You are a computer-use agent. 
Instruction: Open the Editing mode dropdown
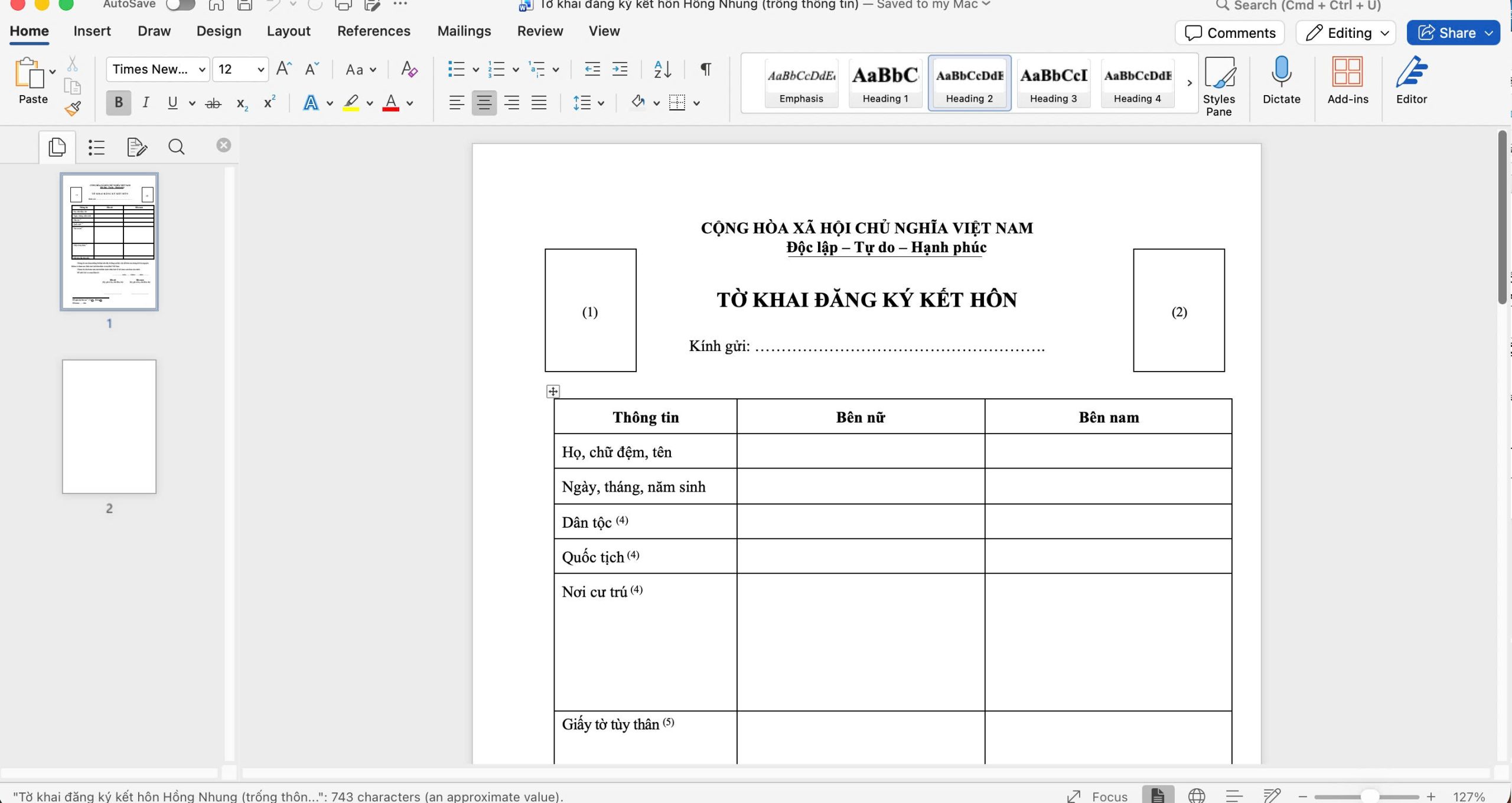click(1346, 33)
